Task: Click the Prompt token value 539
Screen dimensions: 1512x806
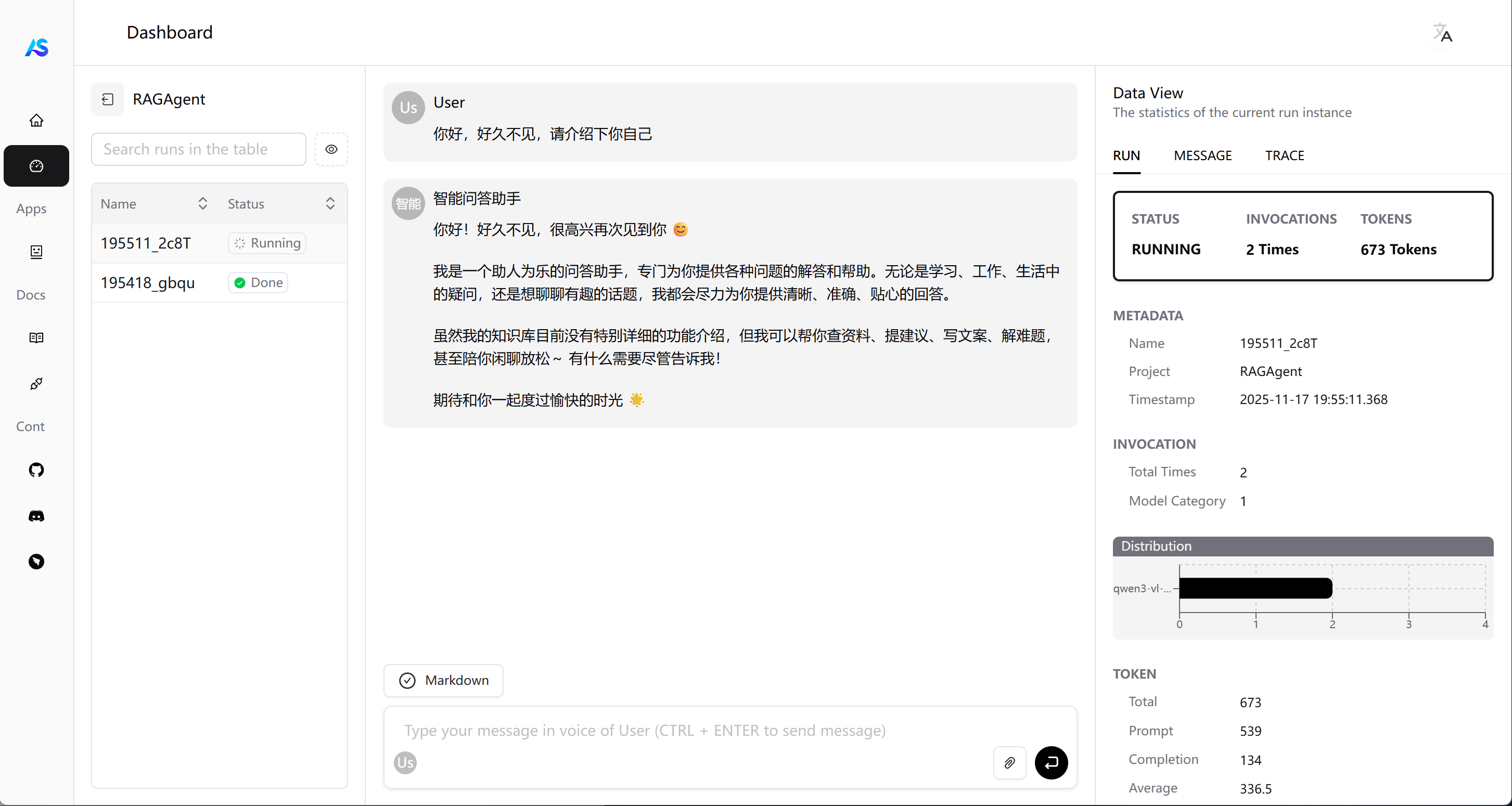Action: pos(1250,731)
